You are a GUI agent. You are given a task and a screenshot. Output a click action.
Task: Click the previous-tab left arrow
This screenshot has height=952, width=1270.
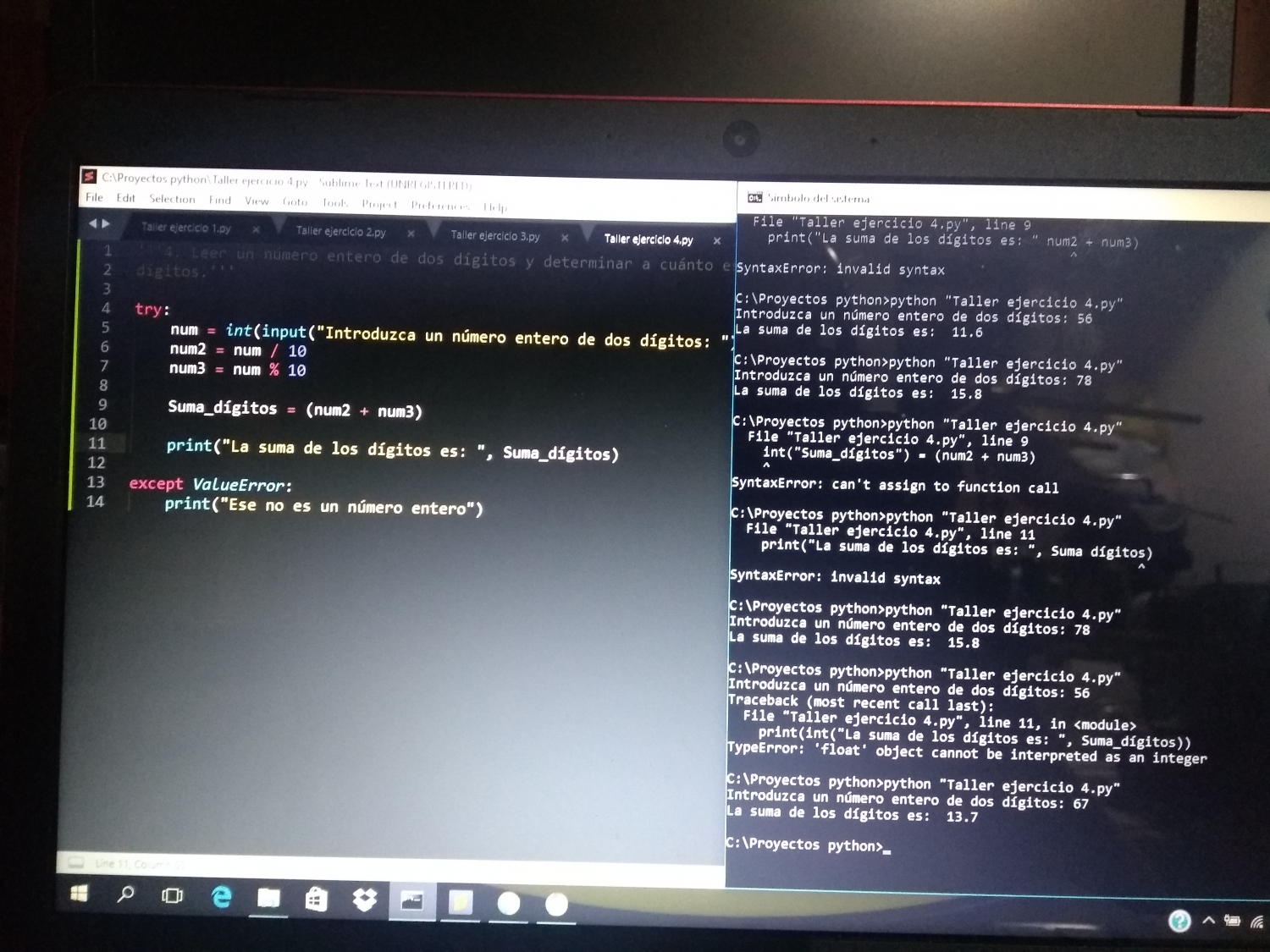pyautogui.click(x=93, y=223)
